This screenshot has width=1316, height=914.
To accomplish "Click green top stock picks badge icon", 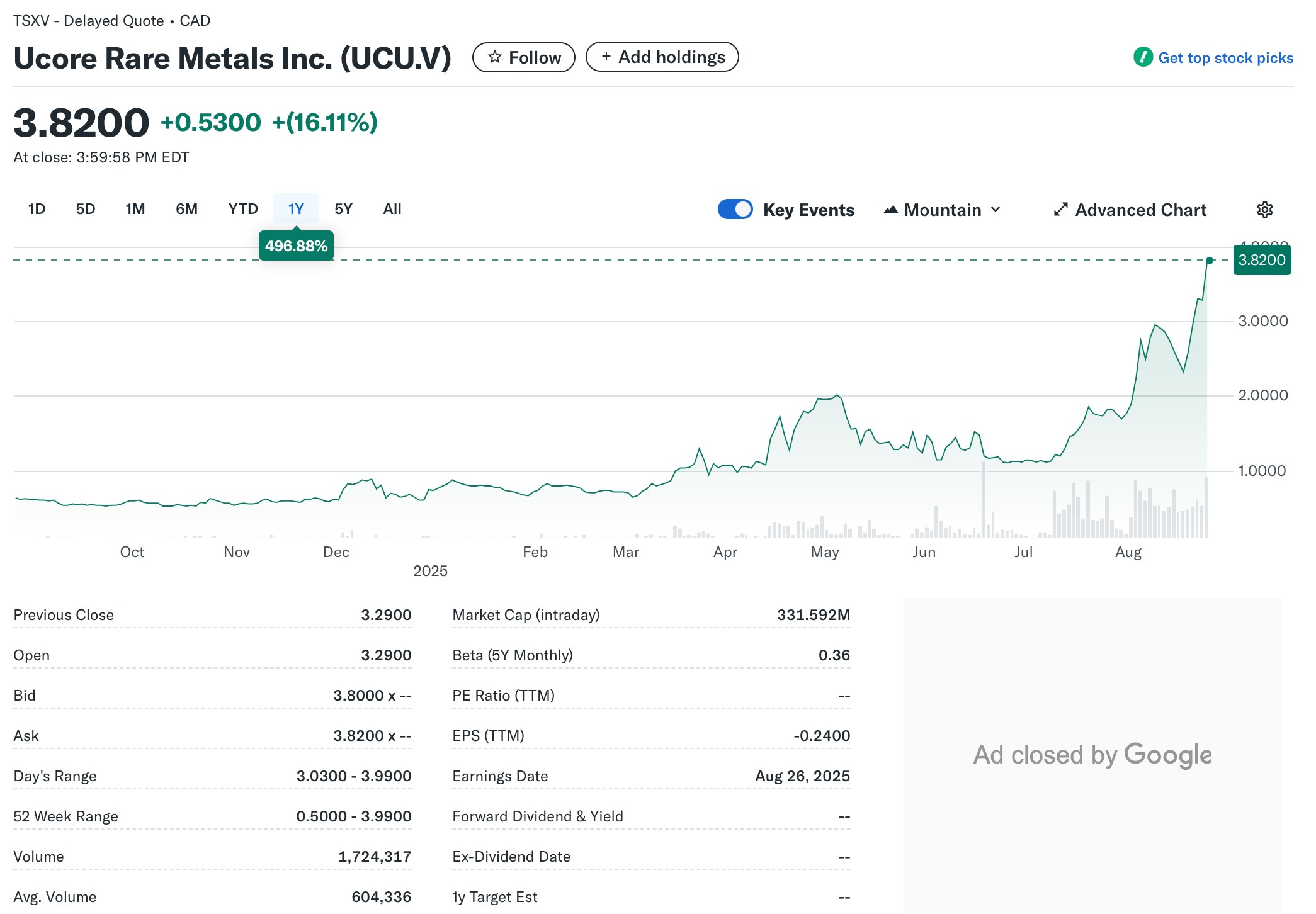I will click(x=1143, y=57).
